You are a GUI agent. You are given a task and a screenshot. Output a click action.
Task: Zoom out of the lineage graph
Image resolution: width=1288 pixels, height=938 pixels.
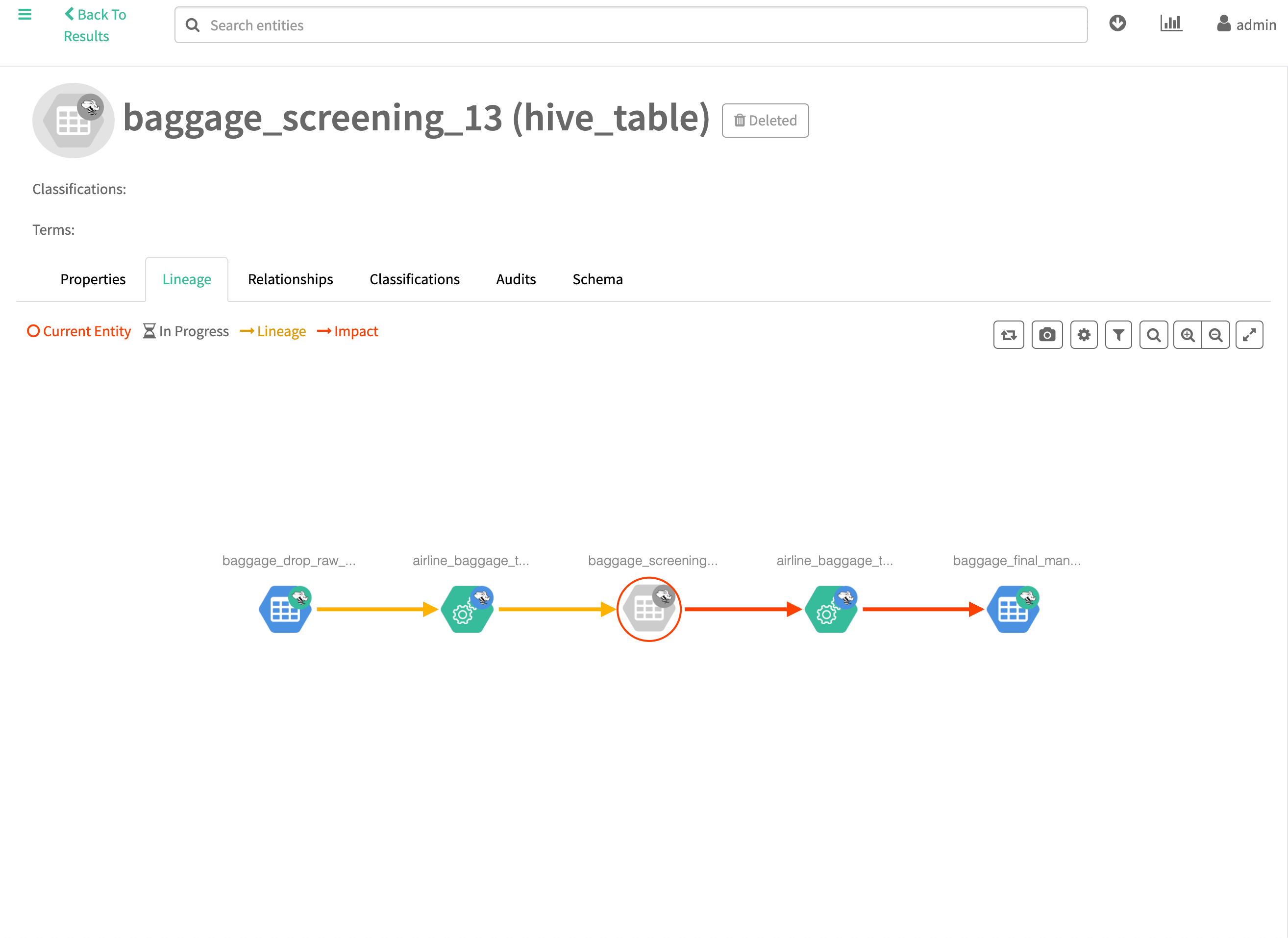click(1216, 335)
